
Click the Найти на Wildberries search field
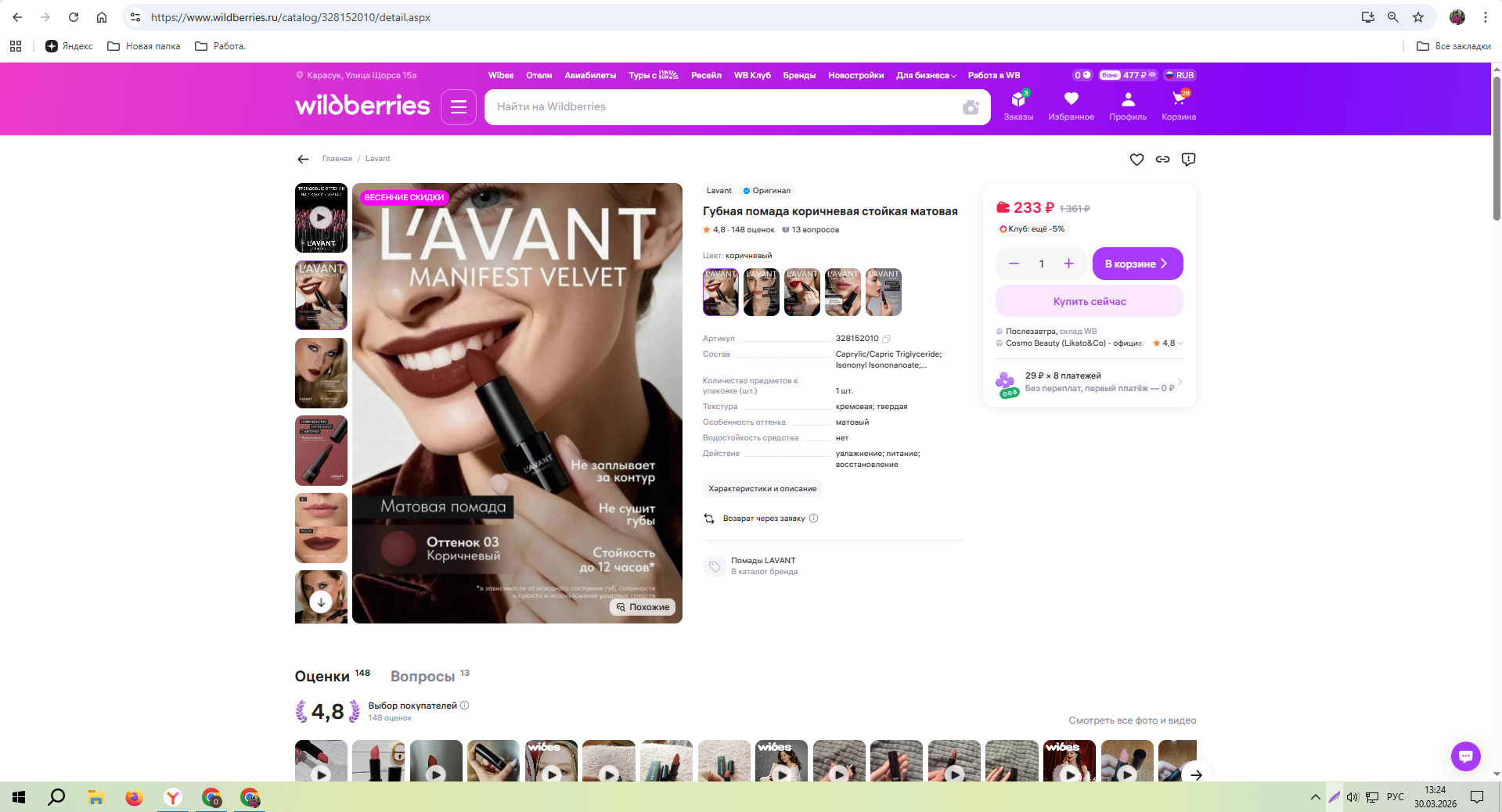tap(724, 107)
